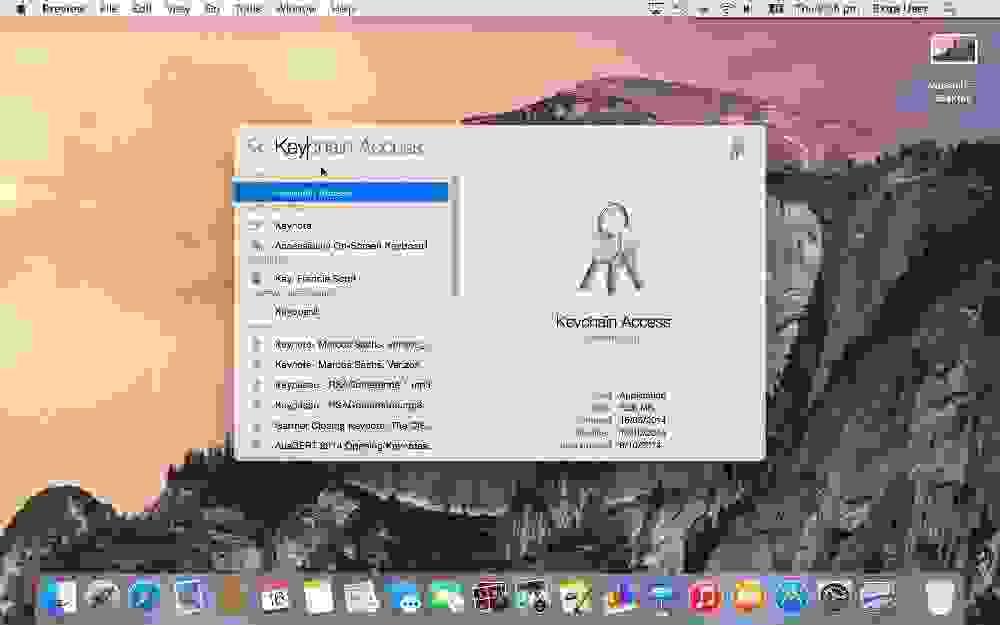Click the fast user switching name in menu bar
Image resolution: width=1000 pixels, height=625 pixels.
[898, 8]
